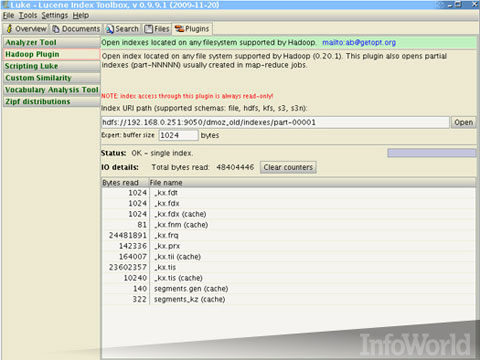The height and width of the screenshot is (360, 480).
Task: Choose Custom Similarity plugin
Action: point(51,78)
